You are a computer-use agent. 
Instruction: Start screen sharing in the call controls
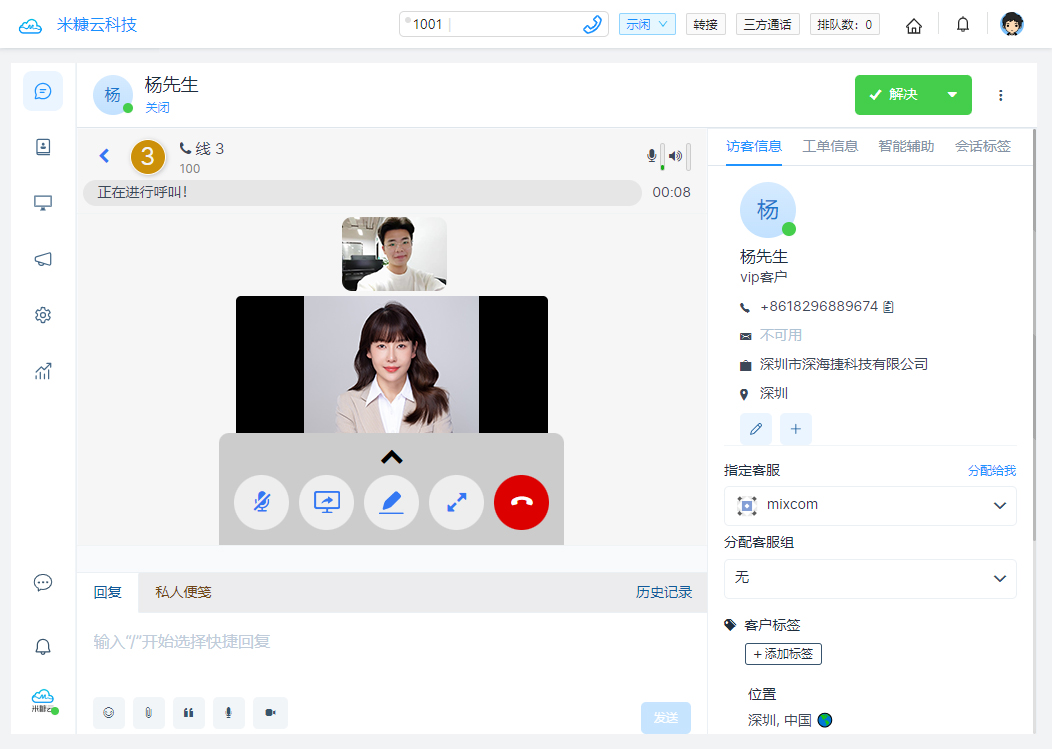pyautogui.click(x=326, y=503)
